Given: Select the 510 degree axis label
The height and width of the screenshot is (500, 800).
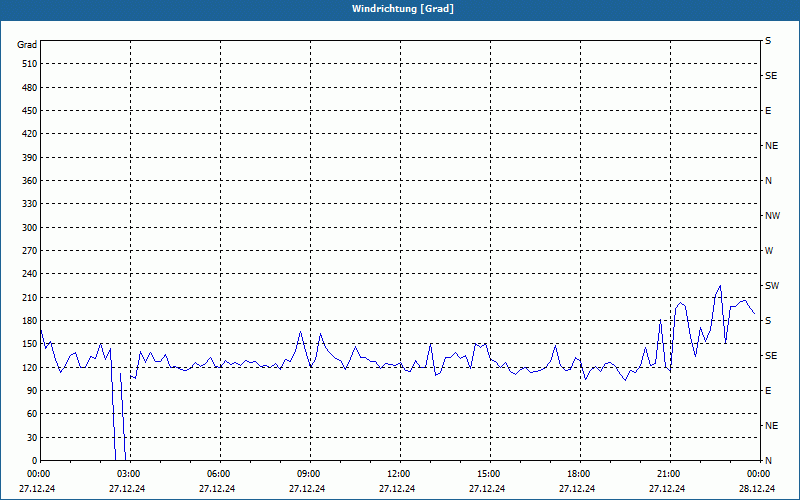Looking at the screenshot, I should point(29,64).
